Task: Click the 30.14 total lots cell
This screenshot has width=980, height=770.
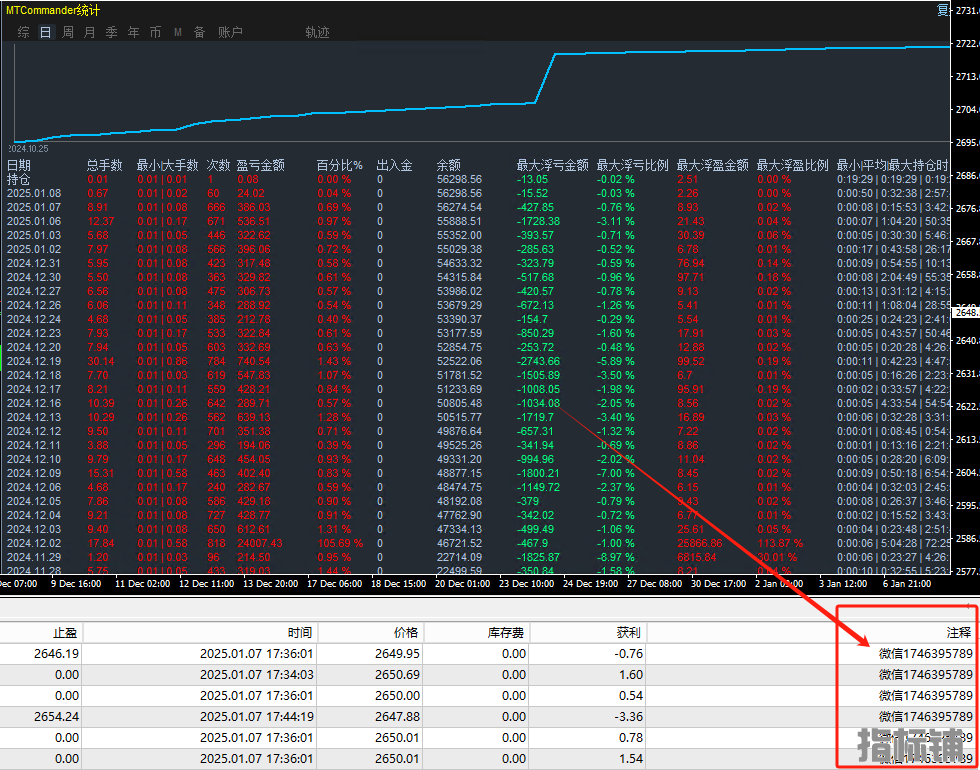Action: coord(100,361)
